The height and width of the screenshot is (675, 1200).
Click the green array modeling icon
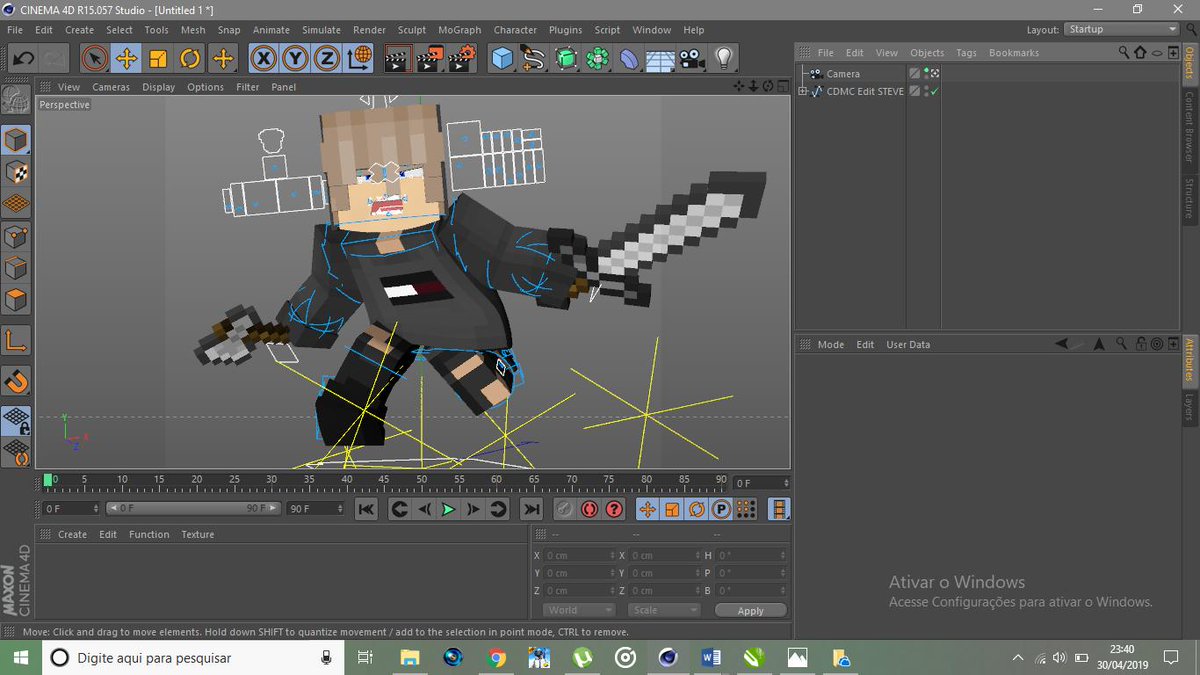(598, 59)
